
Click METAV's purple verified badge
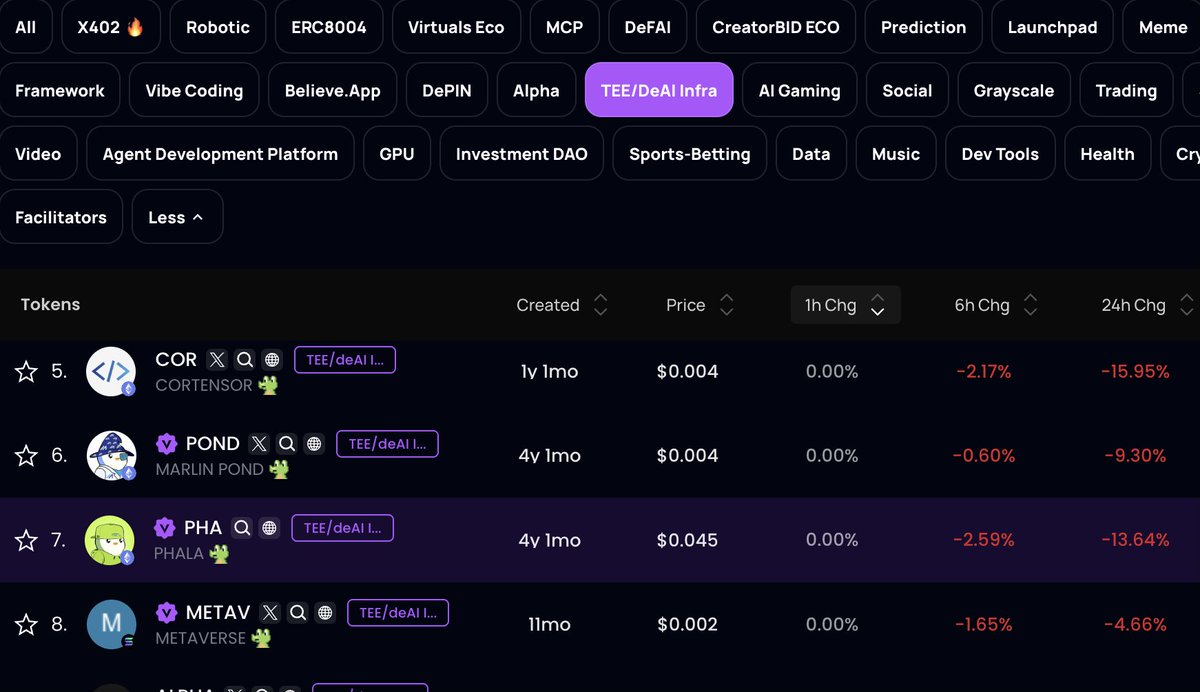pyautogui.click(x=166, y=613)
